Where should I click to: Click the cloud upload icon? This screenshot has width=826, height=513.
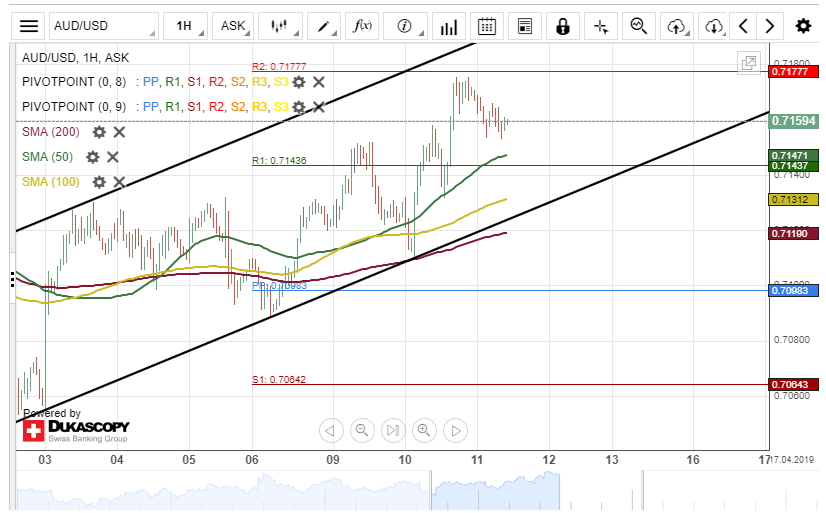tap(676, 26)
